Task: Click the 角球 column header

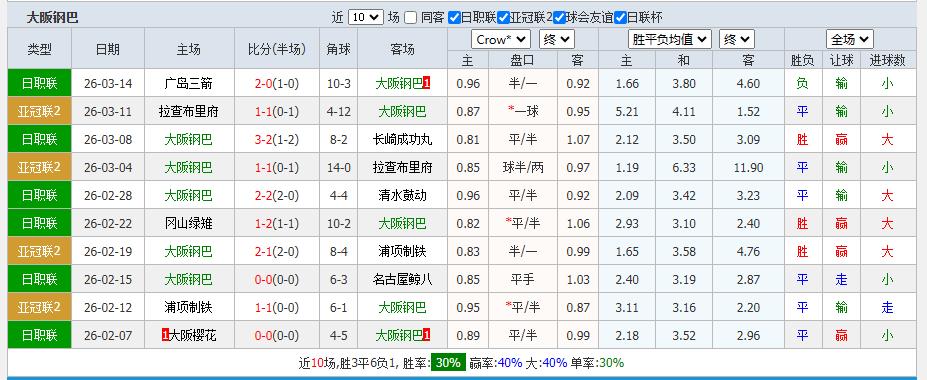Action: click(339, 49)
